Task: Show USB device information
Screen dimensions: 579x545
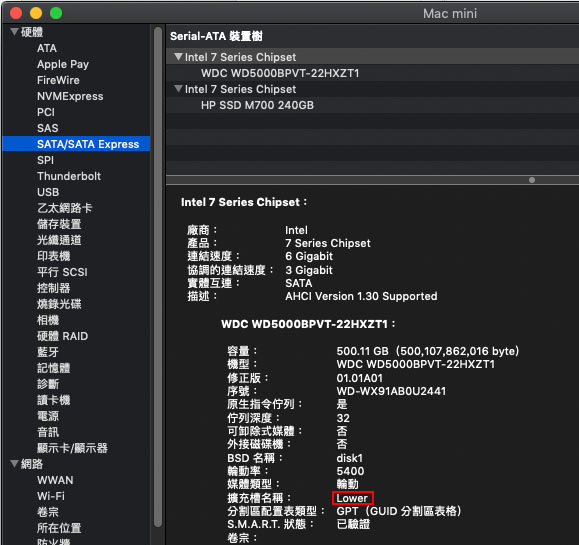Action: (x=48, y=192)
